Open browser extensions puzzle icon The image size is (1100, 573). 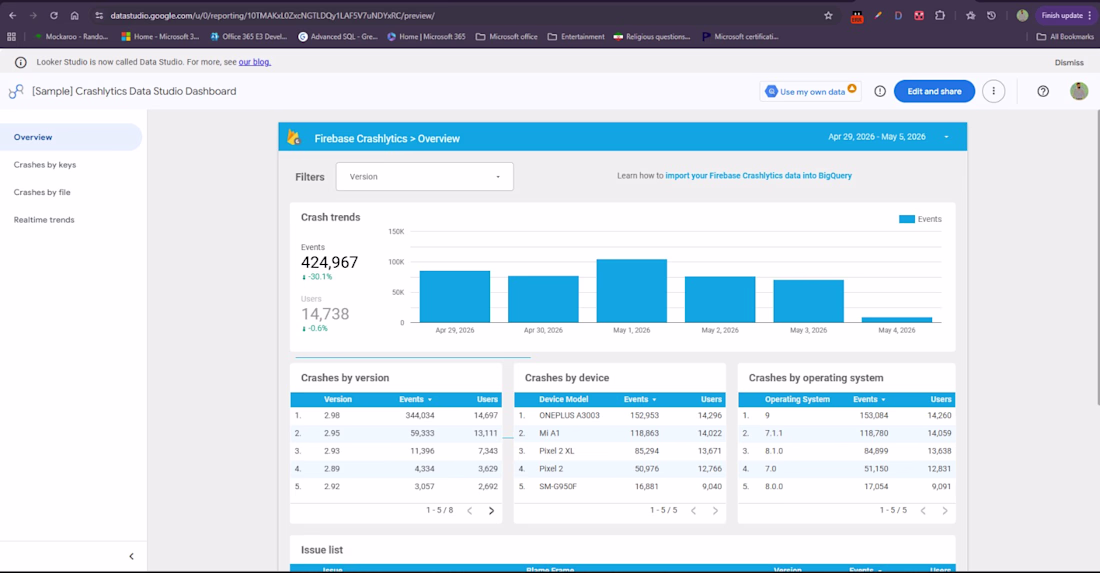[939, 15]
